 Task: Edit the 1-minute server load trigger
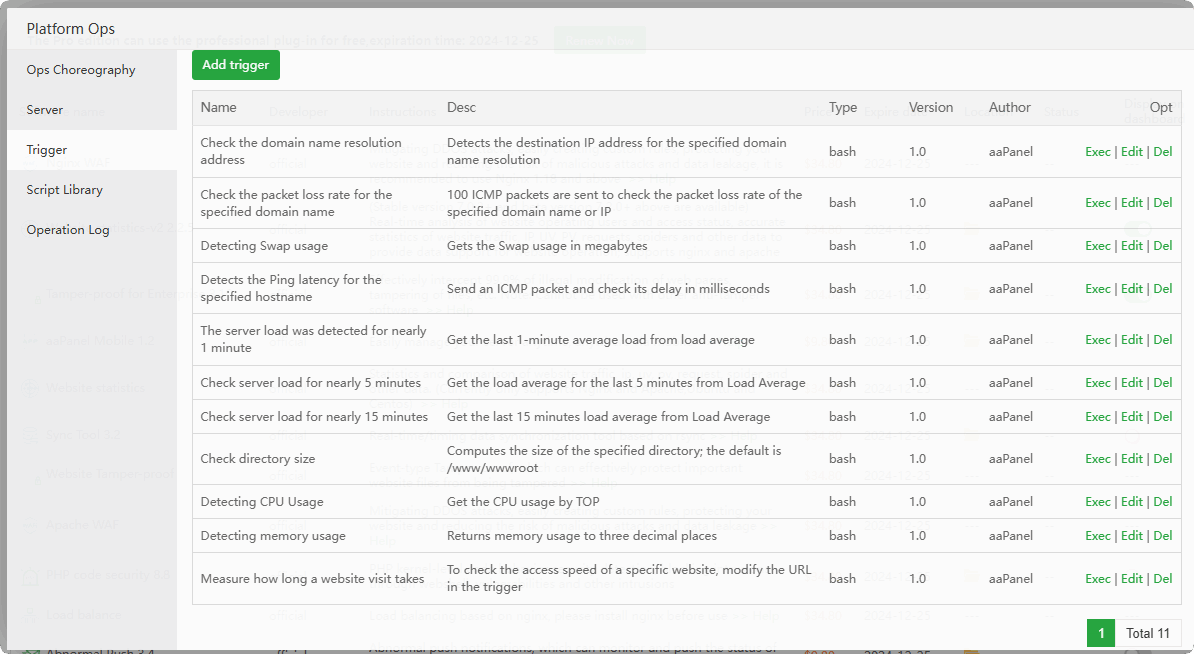tap(1132, 340)
